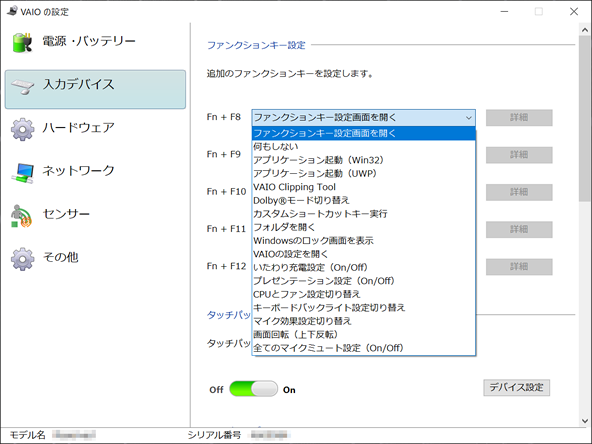Click the VAIO app icon in title bar

[12, 11]
